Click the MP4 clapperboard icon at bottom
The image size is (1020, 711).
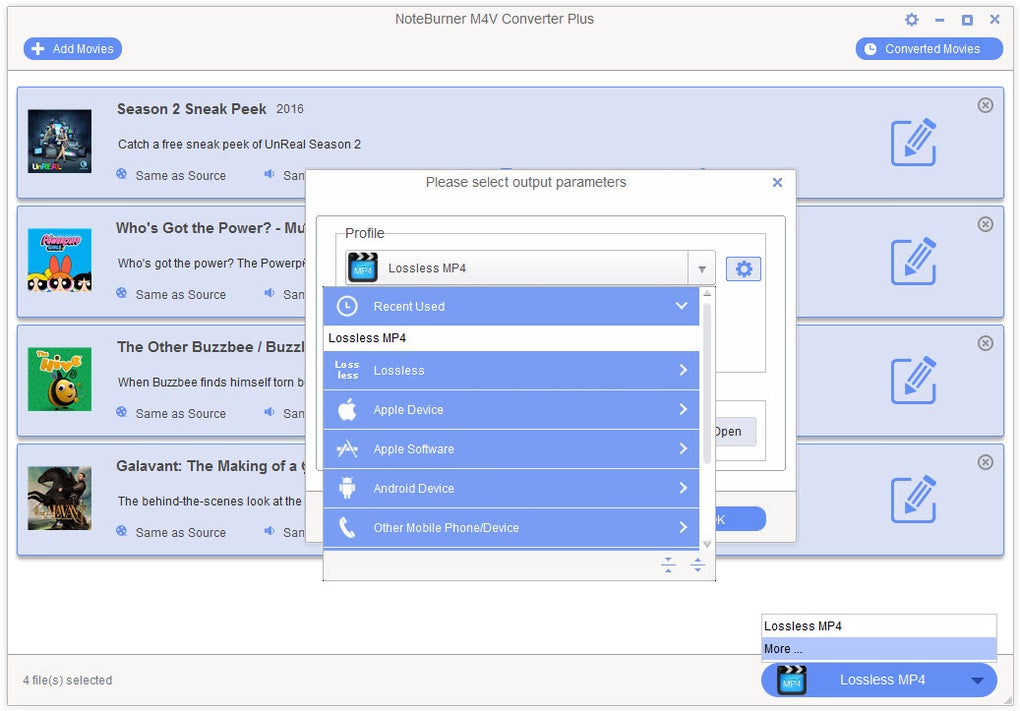coord(792,680)
